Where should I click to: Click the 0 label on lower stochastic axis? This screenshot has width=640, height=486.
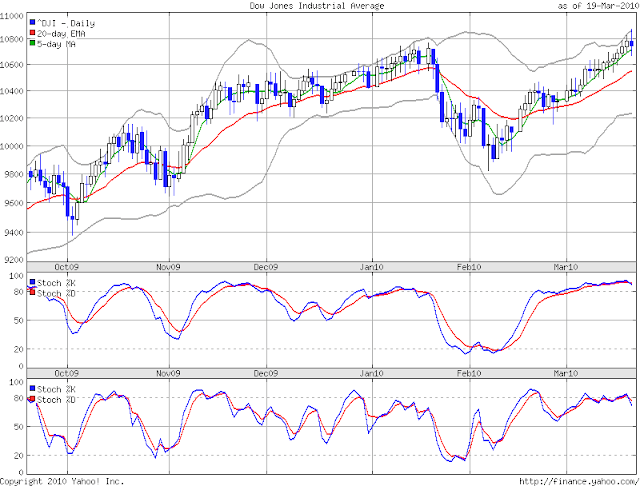pos(21,473)
